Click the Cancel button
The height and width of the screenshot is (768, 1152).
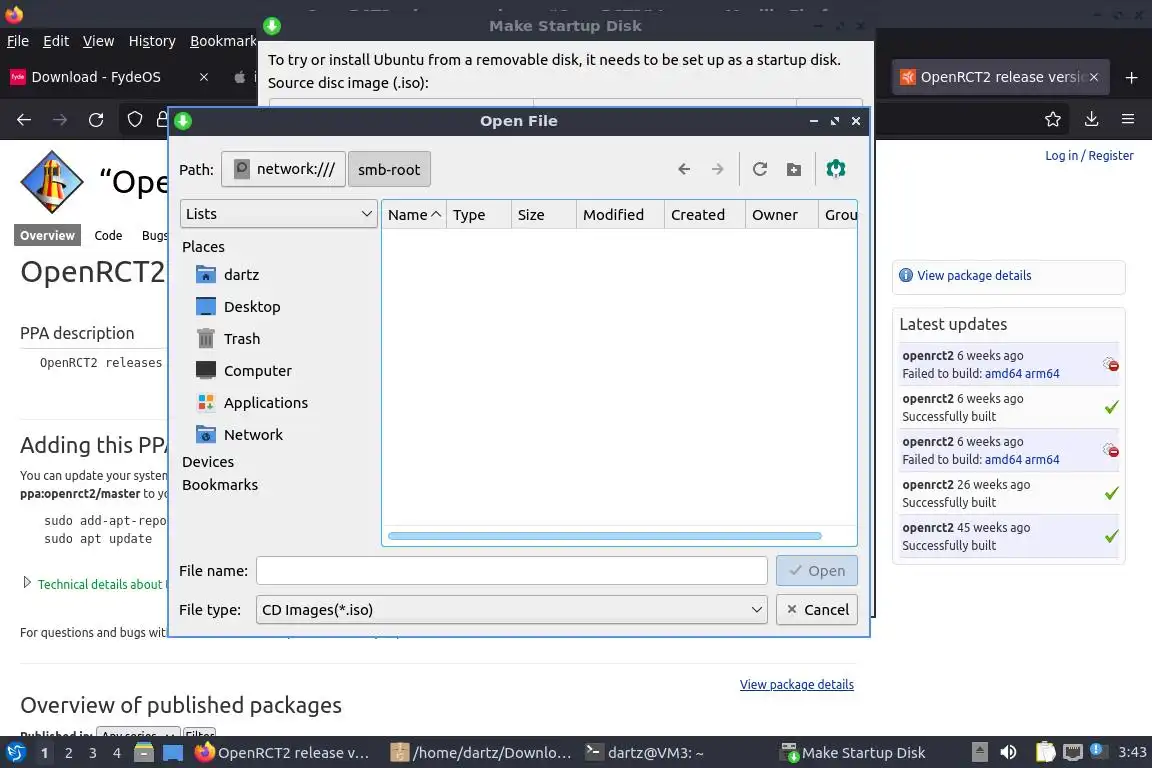tap(817, 609)
